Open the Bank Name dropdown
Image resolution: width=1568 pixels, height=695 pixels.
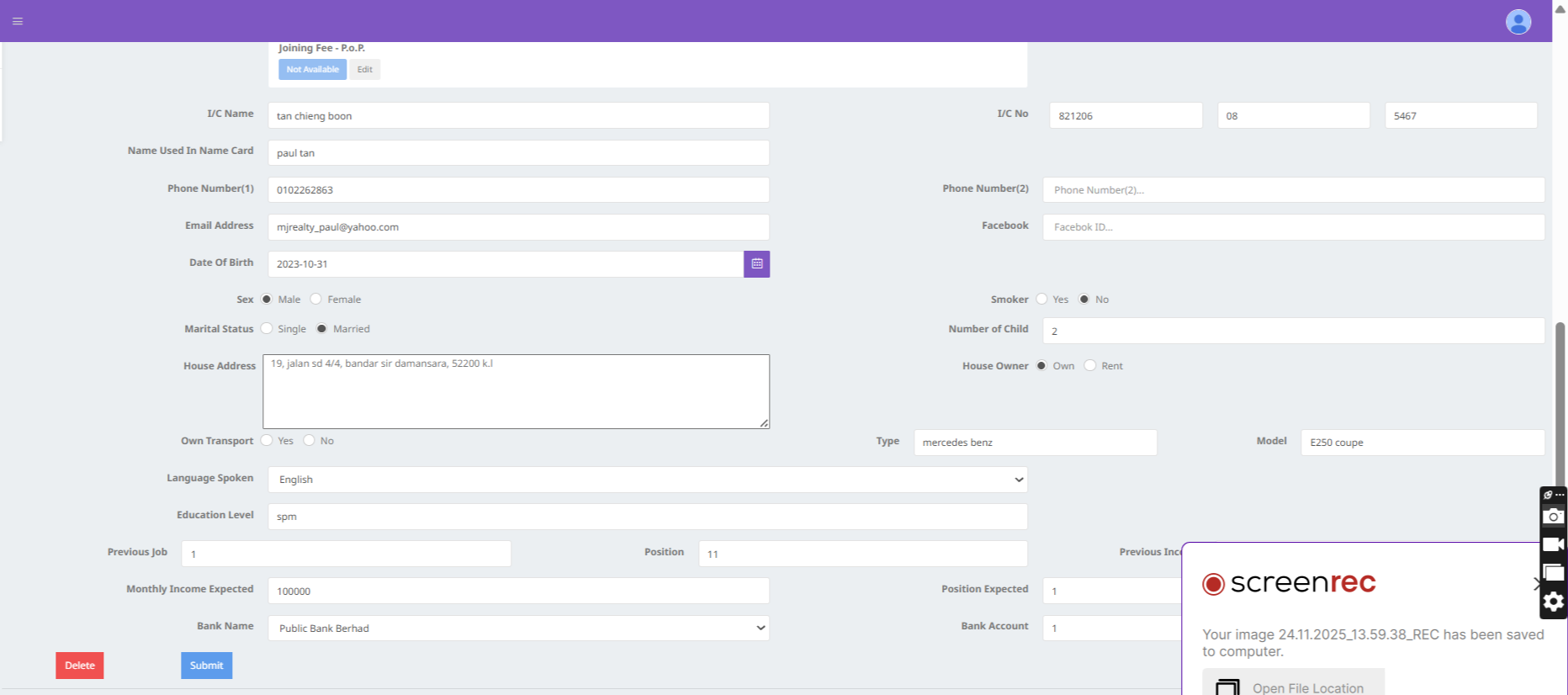(x=518, y=629)
